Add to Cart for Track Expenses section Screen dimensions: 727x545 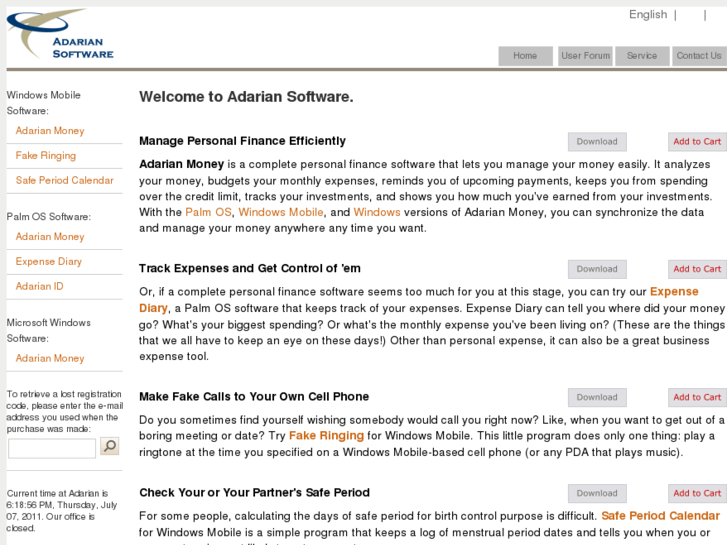(x=697, y=269)
